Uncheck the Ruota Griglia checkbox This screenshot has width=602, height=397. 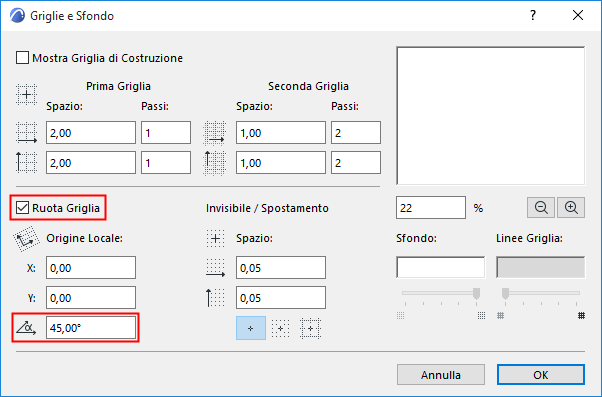[x=22, y=208]
